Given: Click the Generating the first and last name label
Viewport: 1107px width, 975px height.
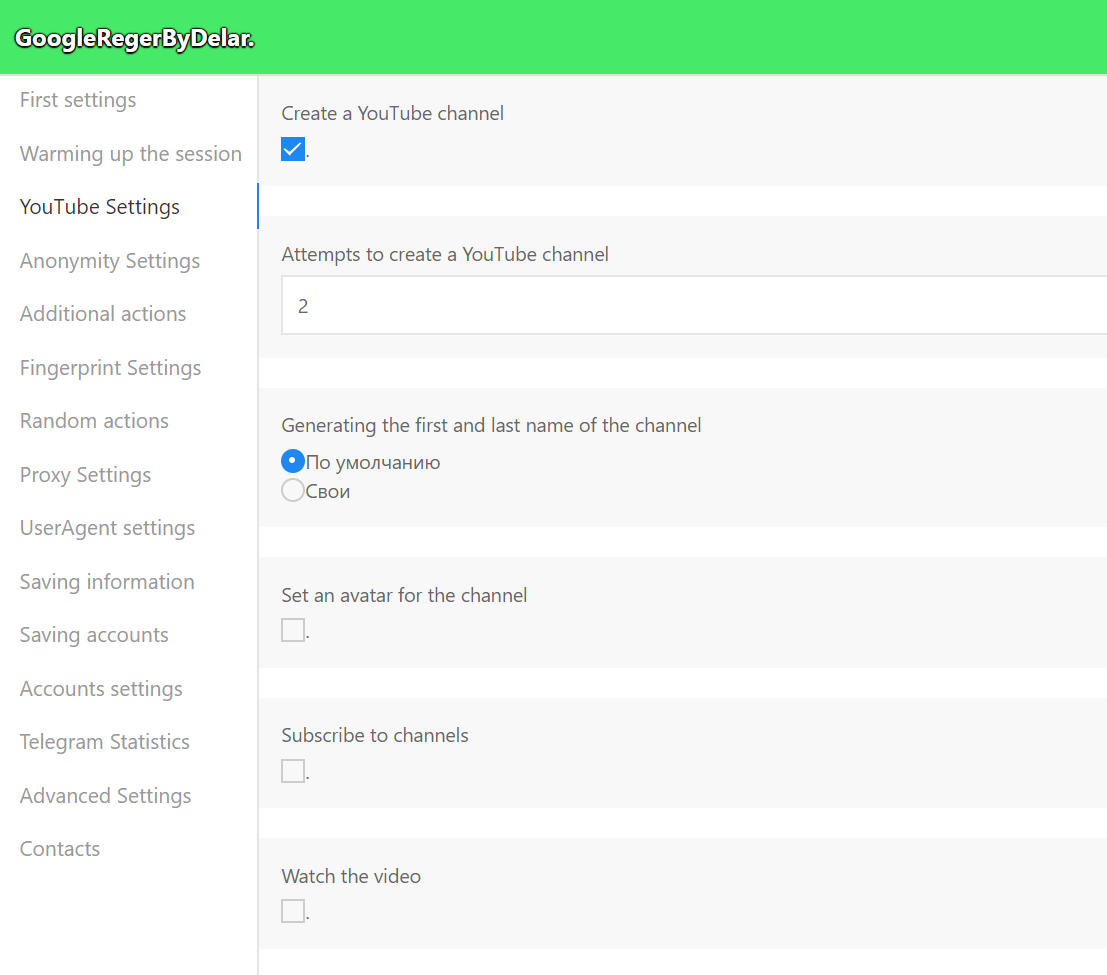Looking at the screenshot, I should pyautogui.click(x=491, y=425).
